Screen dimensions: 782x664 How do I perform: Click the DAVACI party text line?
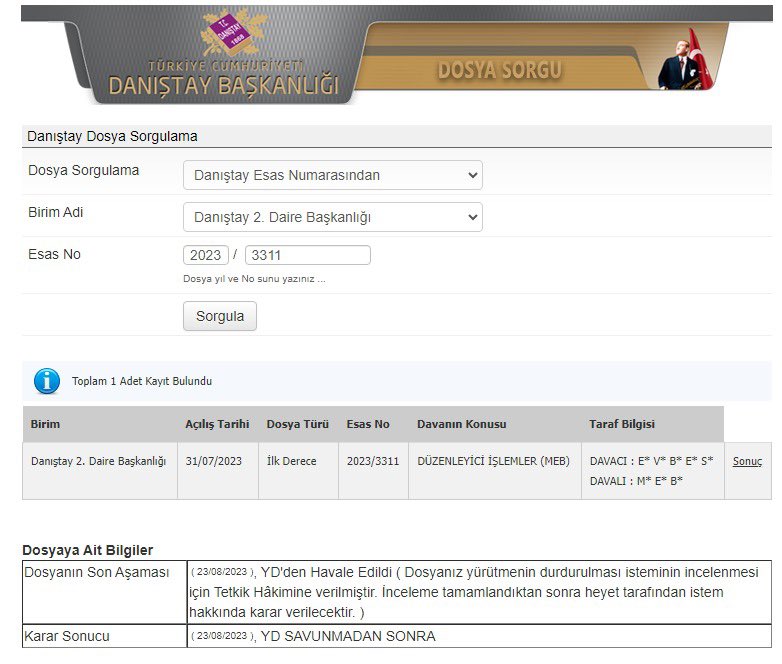651,461
